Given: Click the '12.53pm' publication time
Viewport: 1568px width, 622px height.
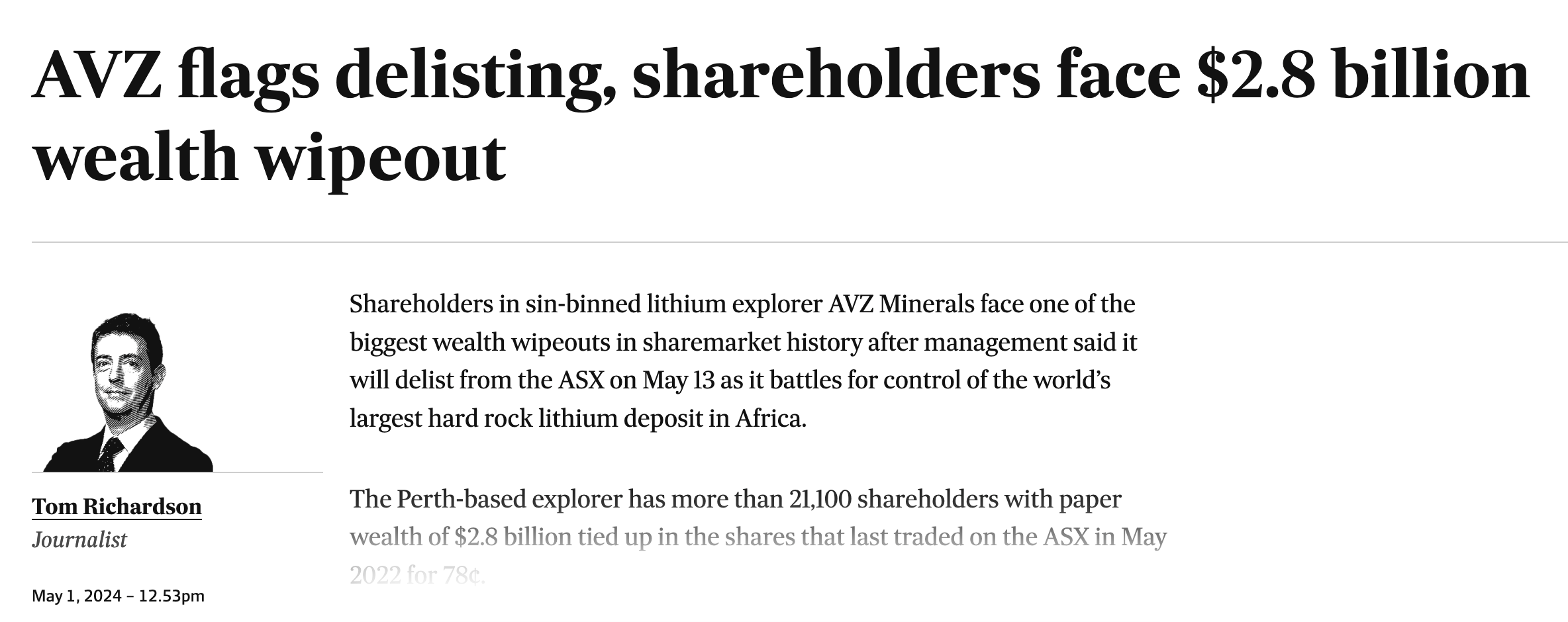Looking at the screenshot, I should click(x=171, y=596).
